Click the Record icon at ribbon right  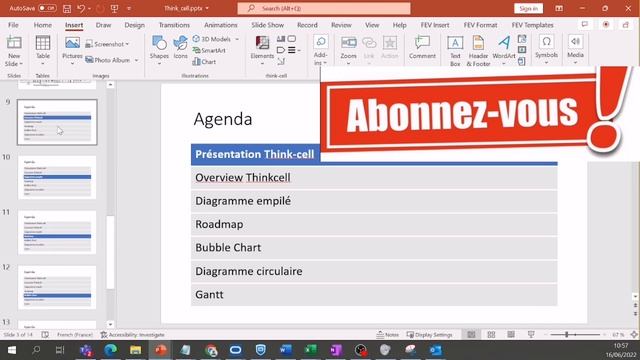click(x=606, y=24)
